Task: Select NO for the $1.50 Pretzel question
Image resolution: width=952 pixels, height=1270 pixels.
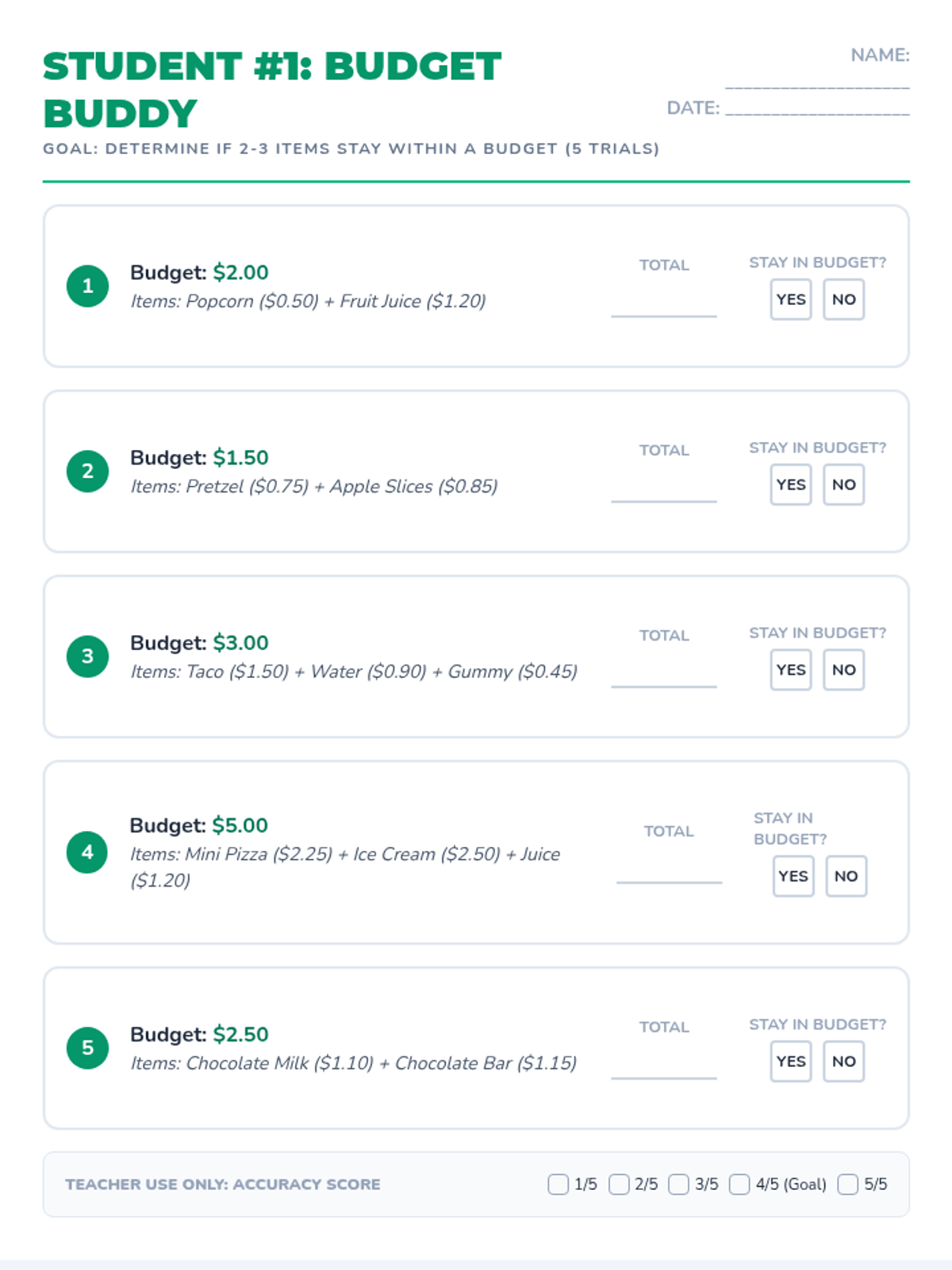Action: pyautogui.click(x=843, y=484)
